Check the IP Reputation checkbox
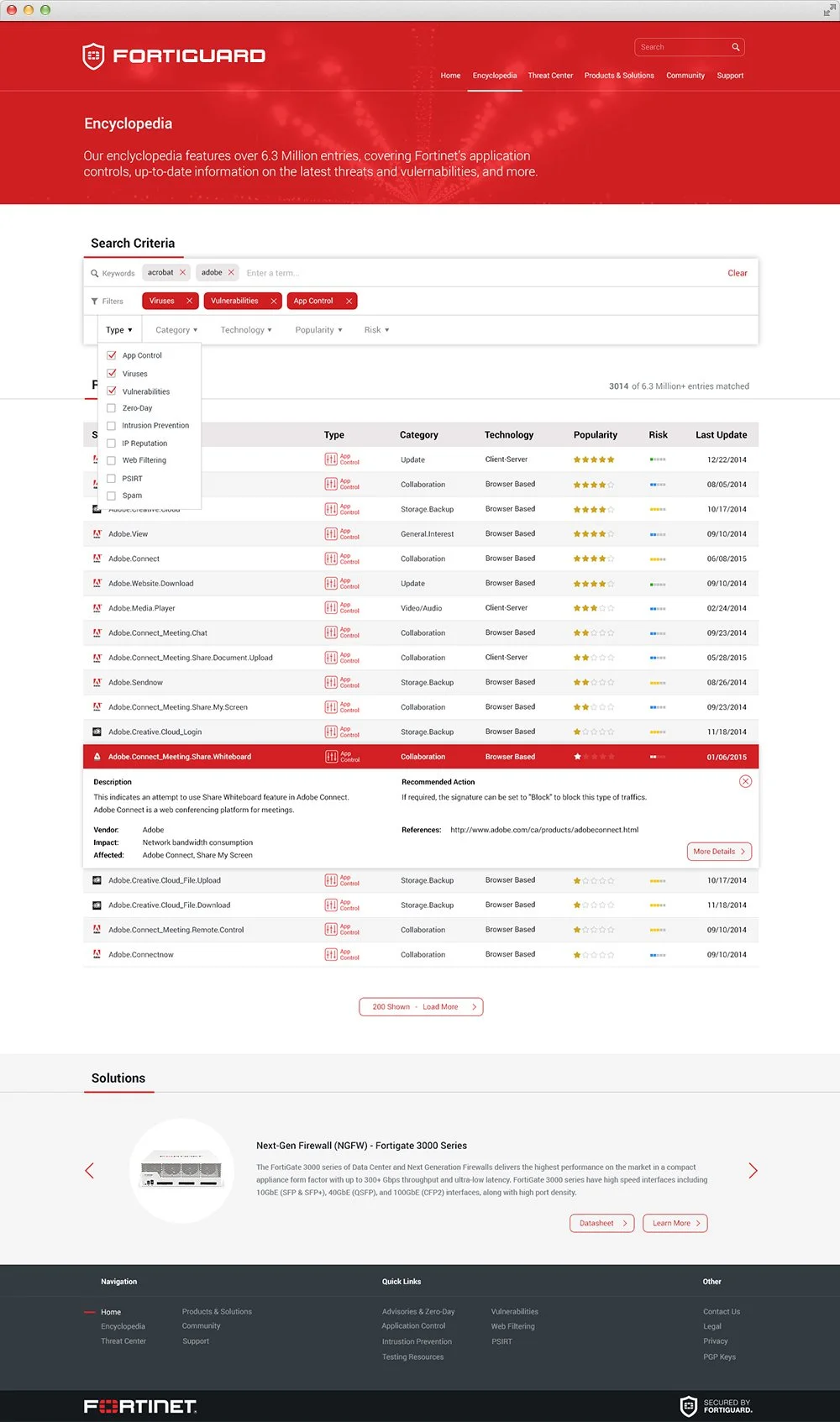The height and width of the screenshot is (1422, 840). pyautogui.click(x=111, y=443)
